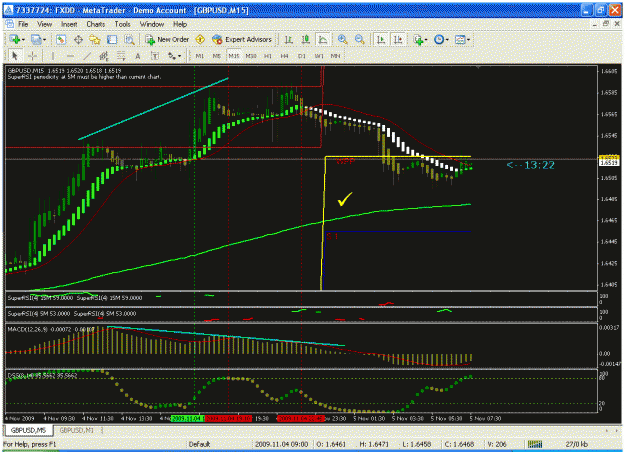Open the Charts menu

pyautogui.click(x=96, y=24)
